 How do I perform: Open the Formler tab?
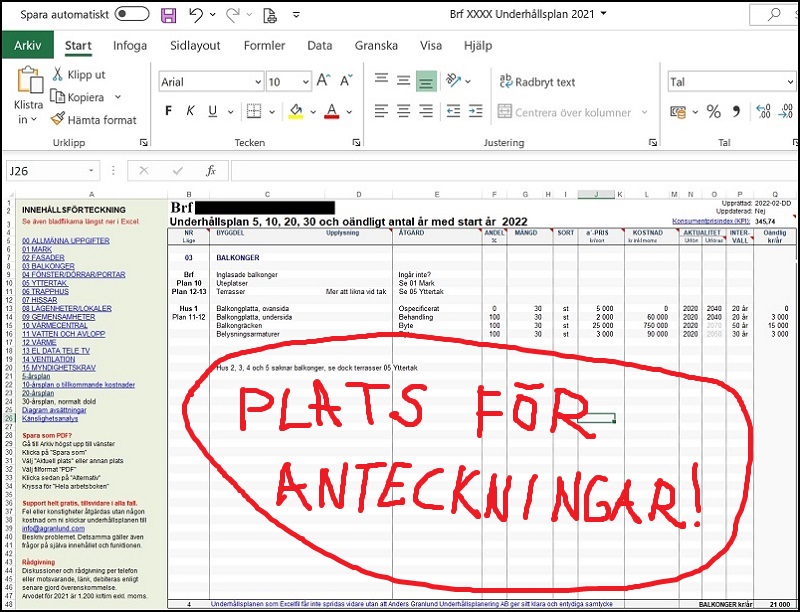(x=264, y=45)
